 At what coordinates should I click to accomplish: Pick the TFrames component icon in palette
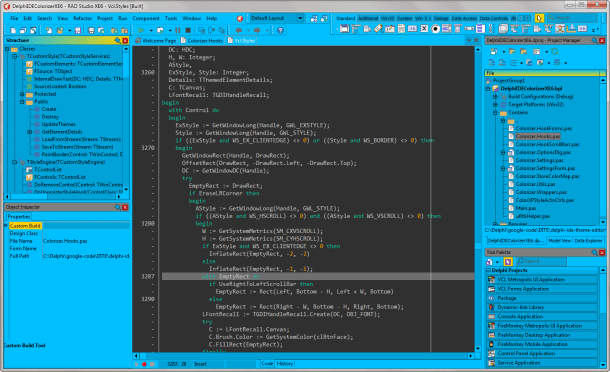[x=345, y=28]
